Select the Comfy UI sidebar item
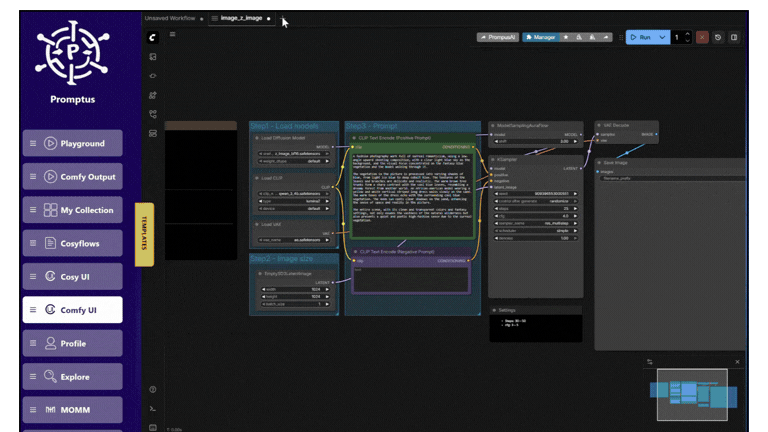768x432 pixels. tap(72, 310)
